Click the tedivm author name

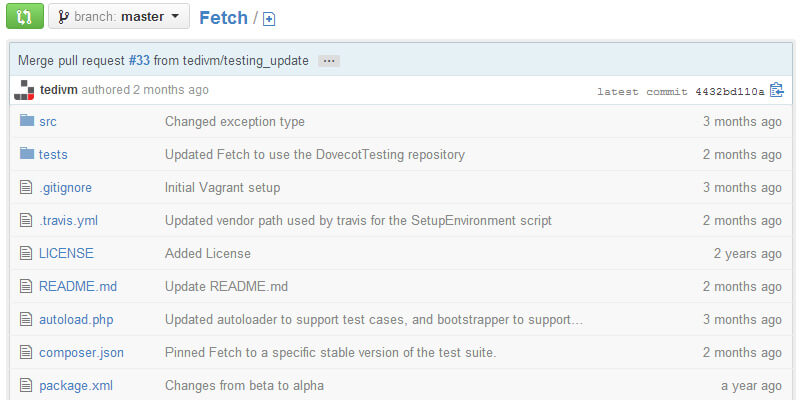pos(59,90)
